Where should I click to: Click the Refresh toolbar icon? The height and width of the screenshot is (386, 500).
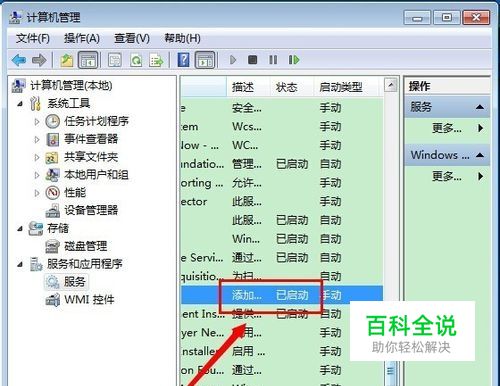(x=136, y=60)
